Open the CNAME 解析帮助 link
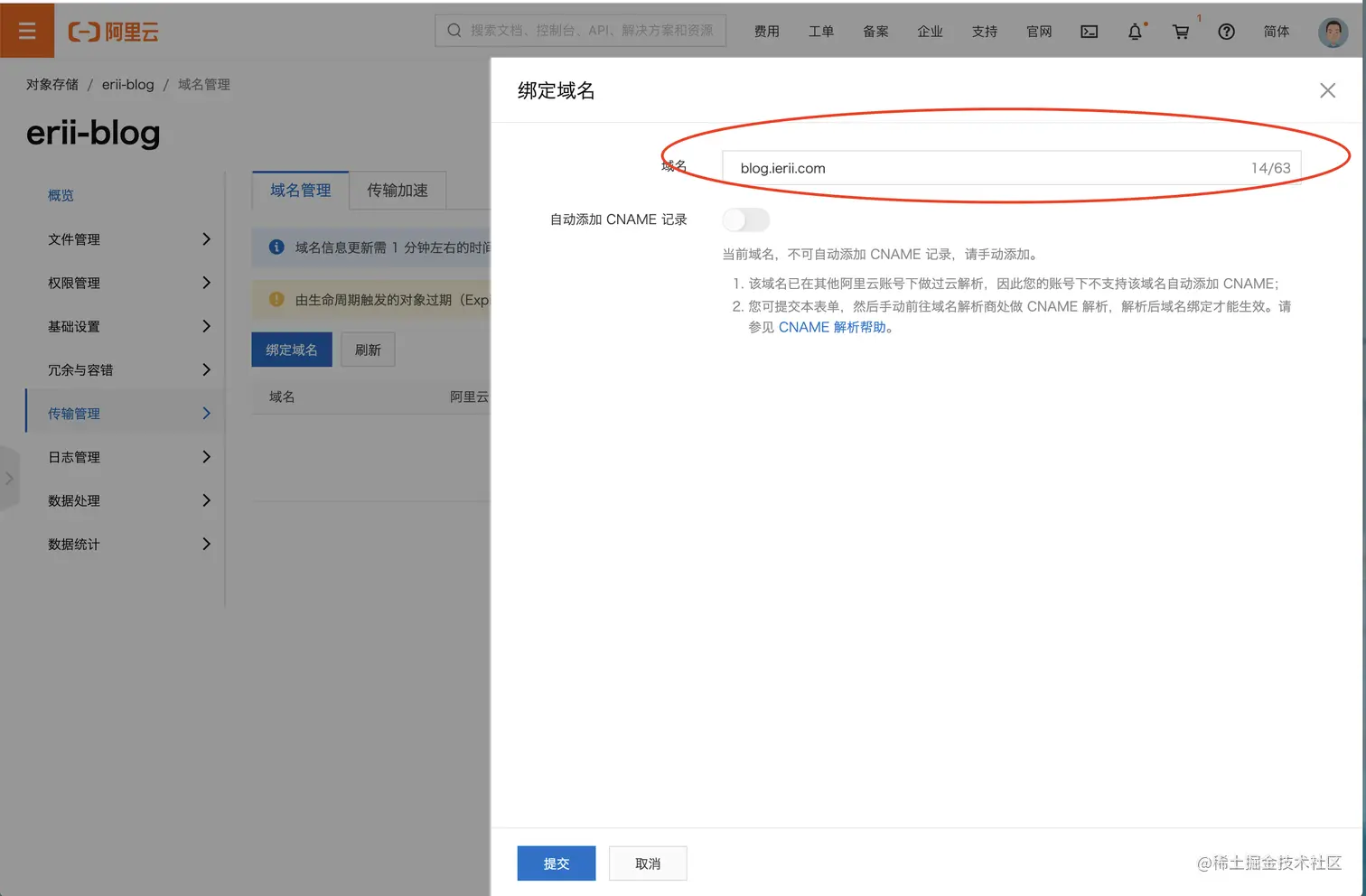 pyautogui.click(x=832, y=327)
